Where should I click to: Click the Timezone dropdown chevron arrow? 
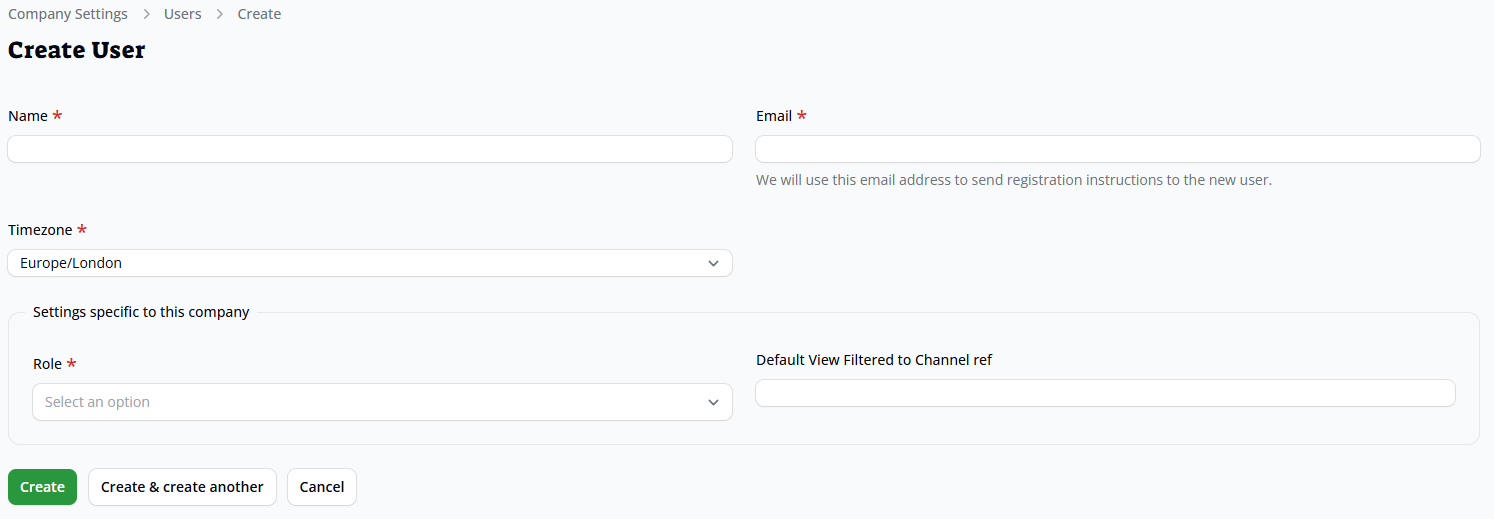click(x=713, y=263)
